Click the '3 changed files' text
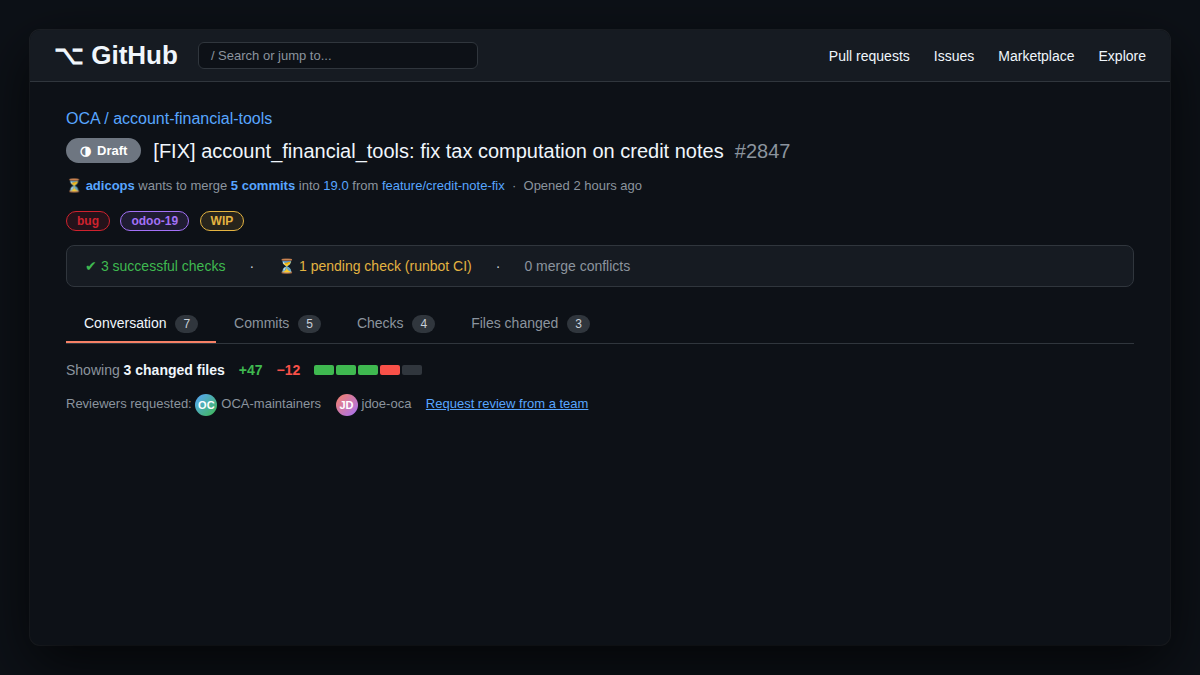1200x675 pixels. click(x=174, y=370)
